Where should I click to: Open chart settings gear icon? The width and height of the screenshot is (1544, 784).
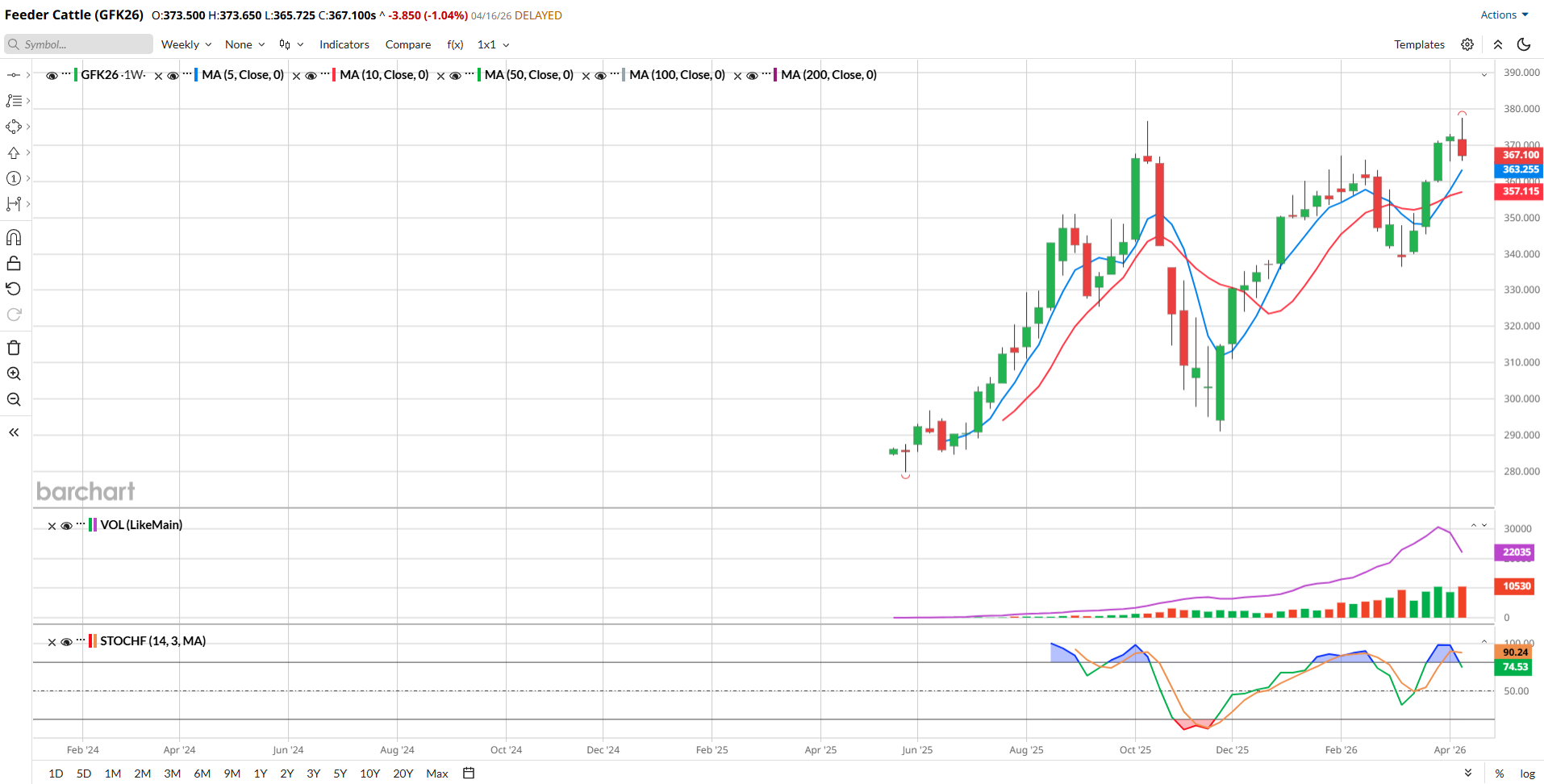click(x=1467, y=44)
